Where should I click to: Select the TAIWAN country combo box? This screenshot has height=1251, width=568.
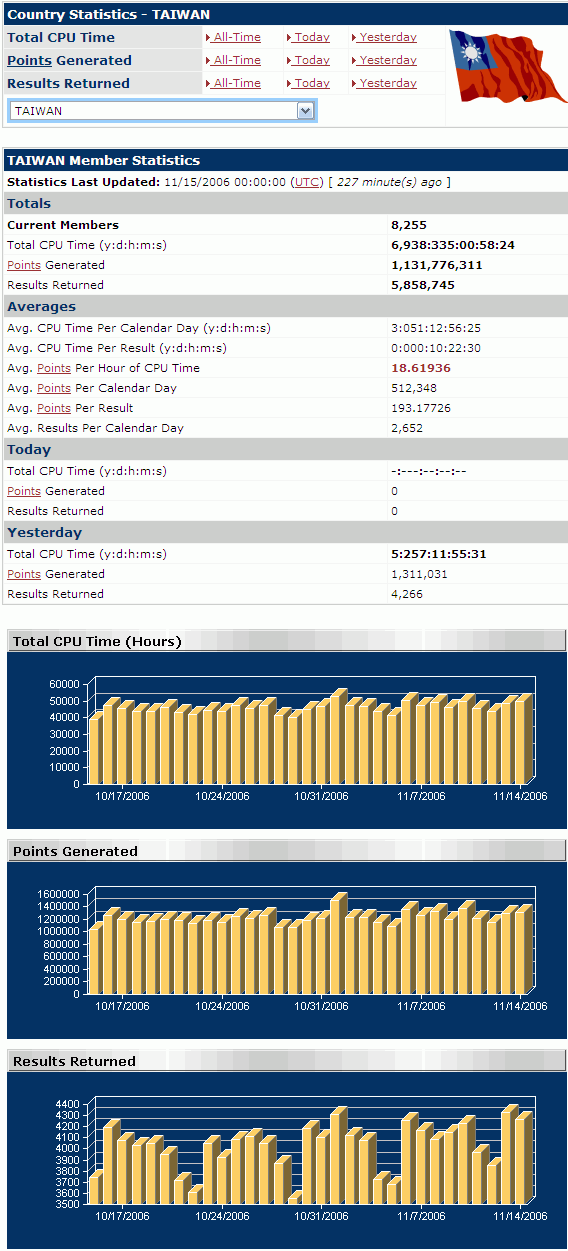[162, 111]
